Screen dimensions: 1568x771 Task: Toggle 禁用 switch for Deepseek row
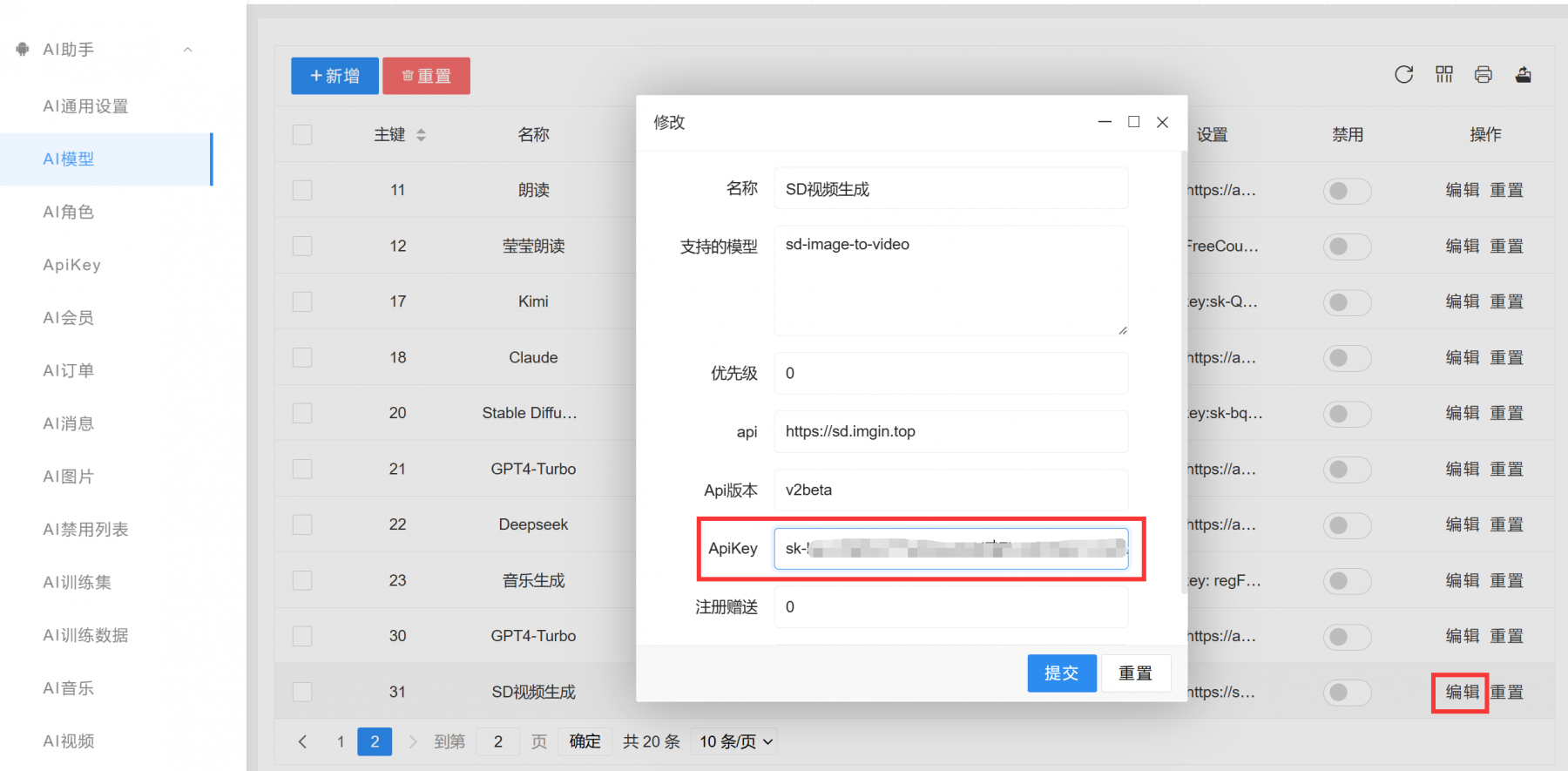click(1347, 525)
